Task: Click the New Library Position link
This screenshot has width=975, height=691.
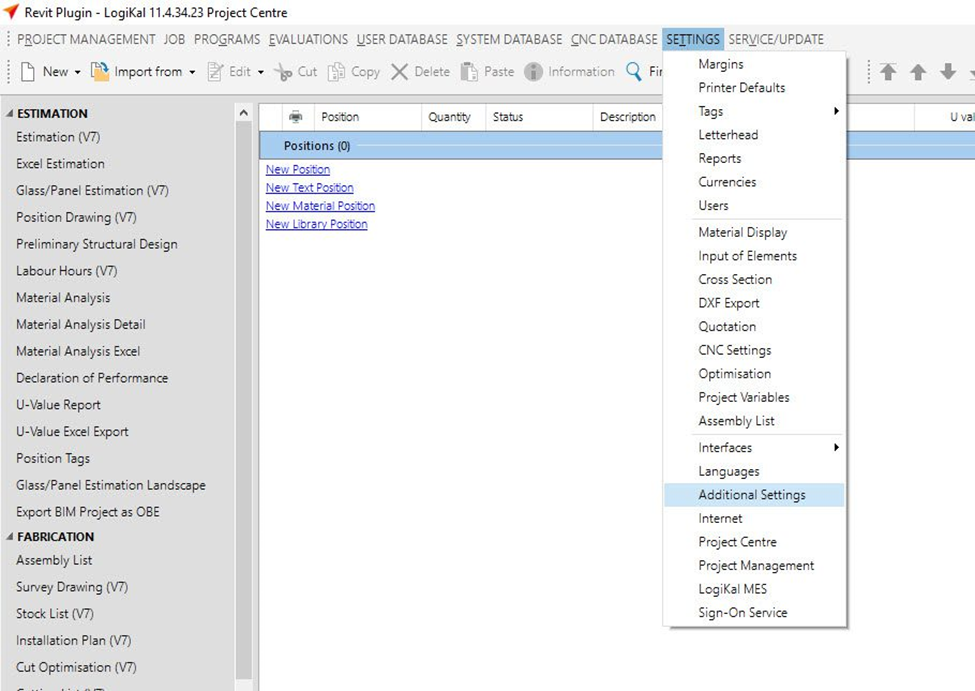Action: (x=316, y=224)
